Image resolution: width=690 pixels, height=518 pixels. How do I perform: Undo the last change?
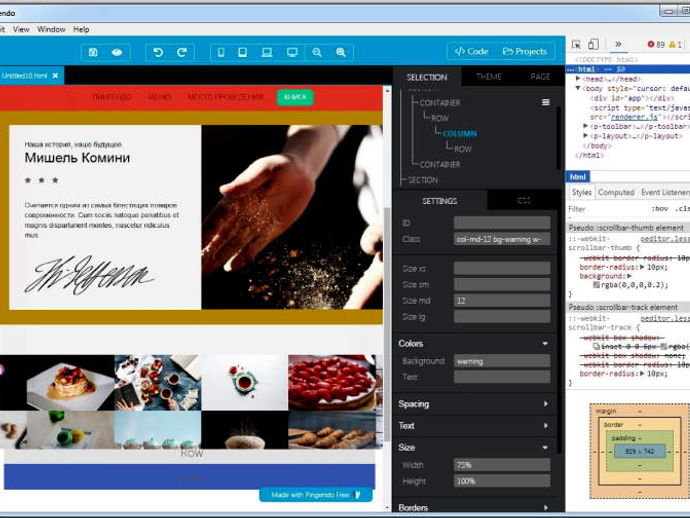(158, 52)
